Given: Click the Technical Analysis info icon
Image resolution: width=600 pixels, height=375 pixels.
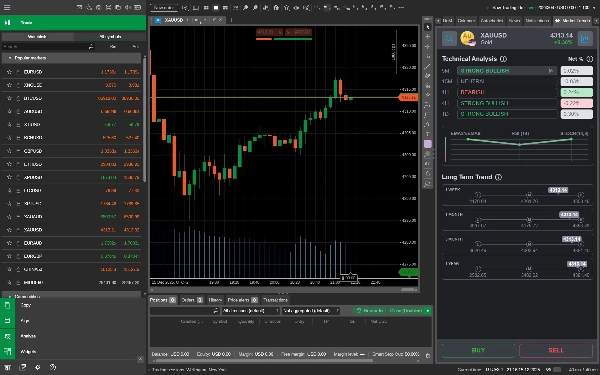Looking at the screenshot, I should click(x=503, y=59).
